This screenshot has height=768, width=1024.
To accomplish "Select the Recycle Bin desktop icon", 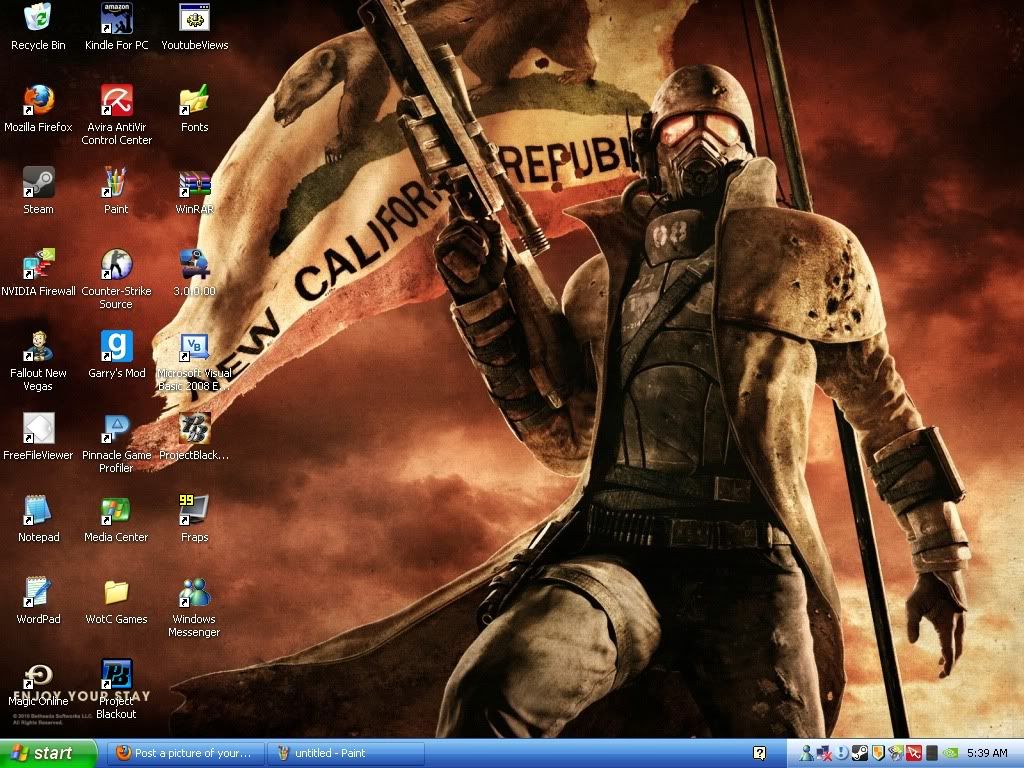I will [38, 27].
